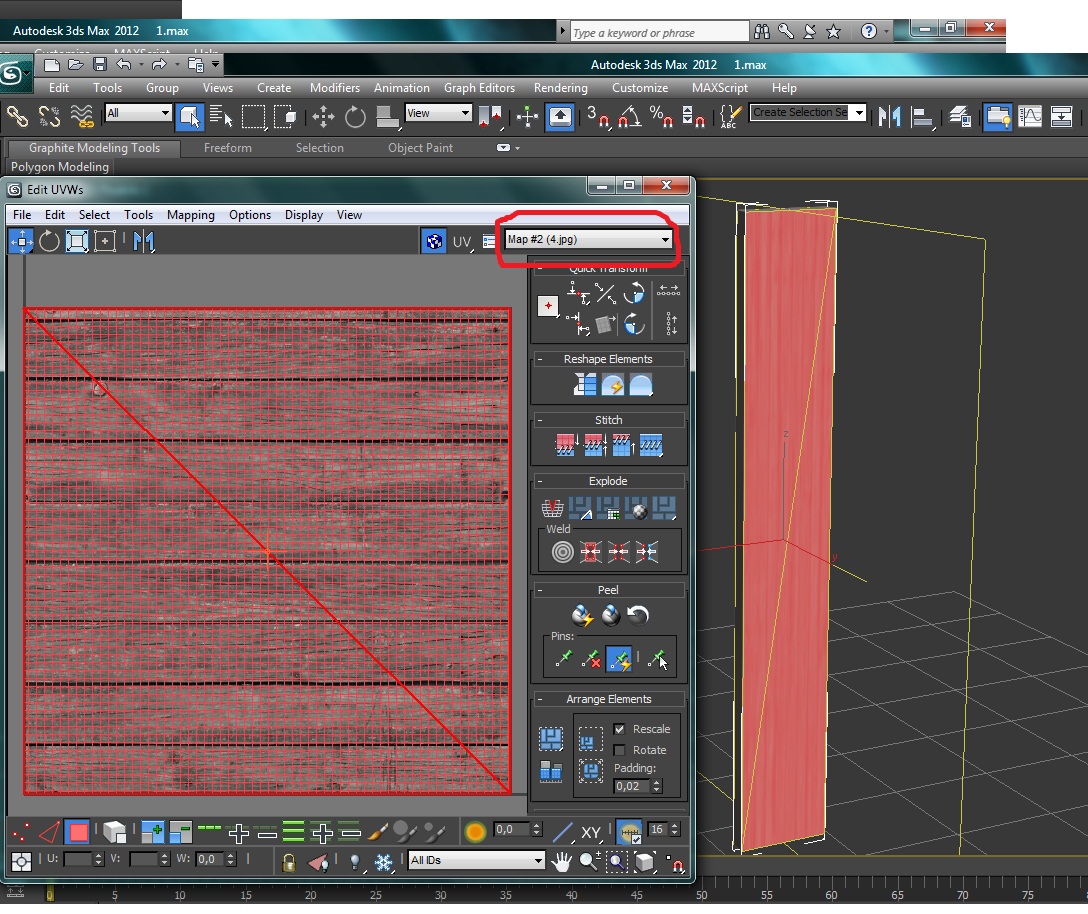Click the Padding value input field
This screenshot has height=914, width=1088.
tap(630, 787)
